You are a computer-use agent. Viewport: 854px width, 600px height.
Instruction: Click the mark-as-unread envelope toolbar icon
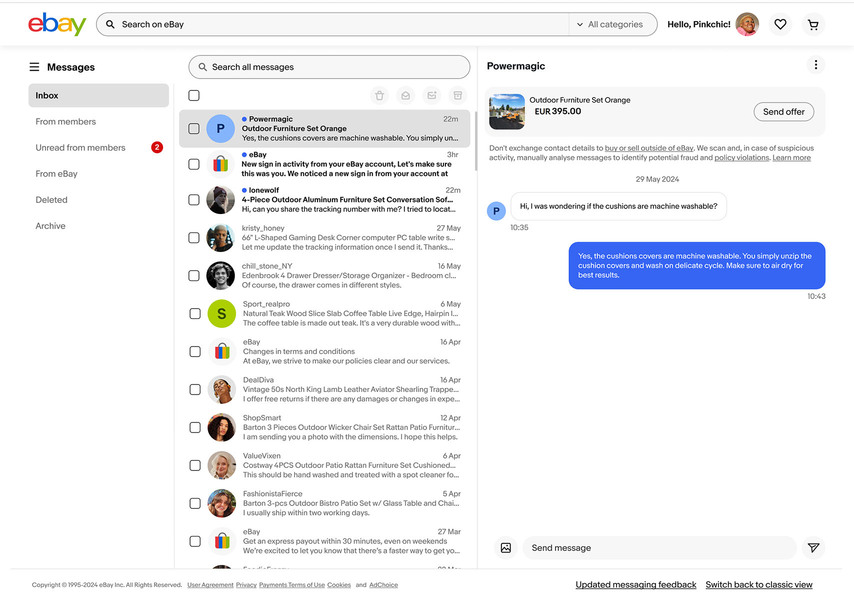tap(432, 96)
